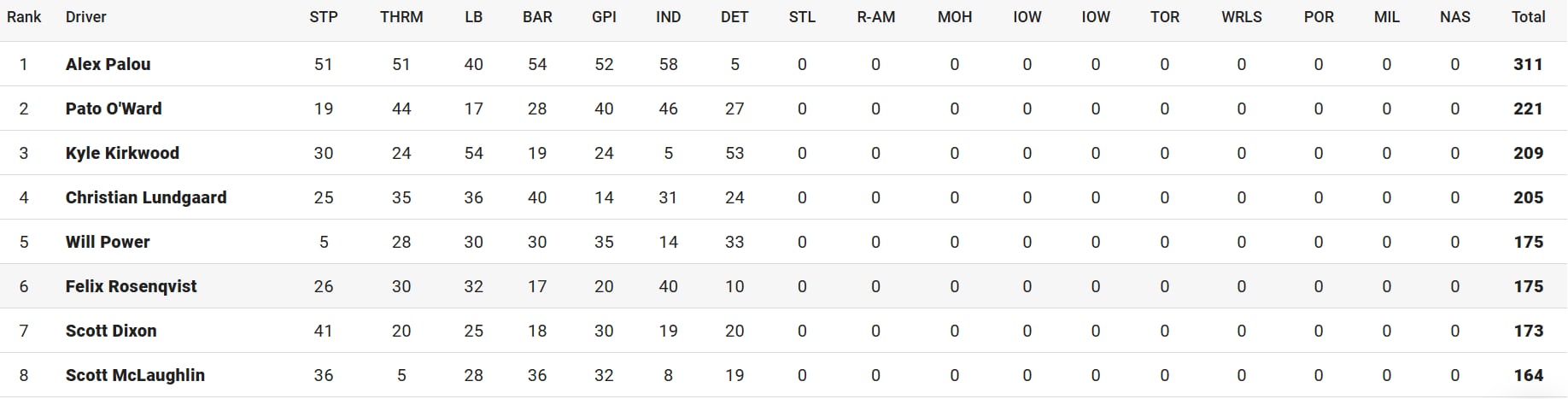1568x399 pixels.
Task: Select Will Power driver name
Action: (x=108, y=242)
